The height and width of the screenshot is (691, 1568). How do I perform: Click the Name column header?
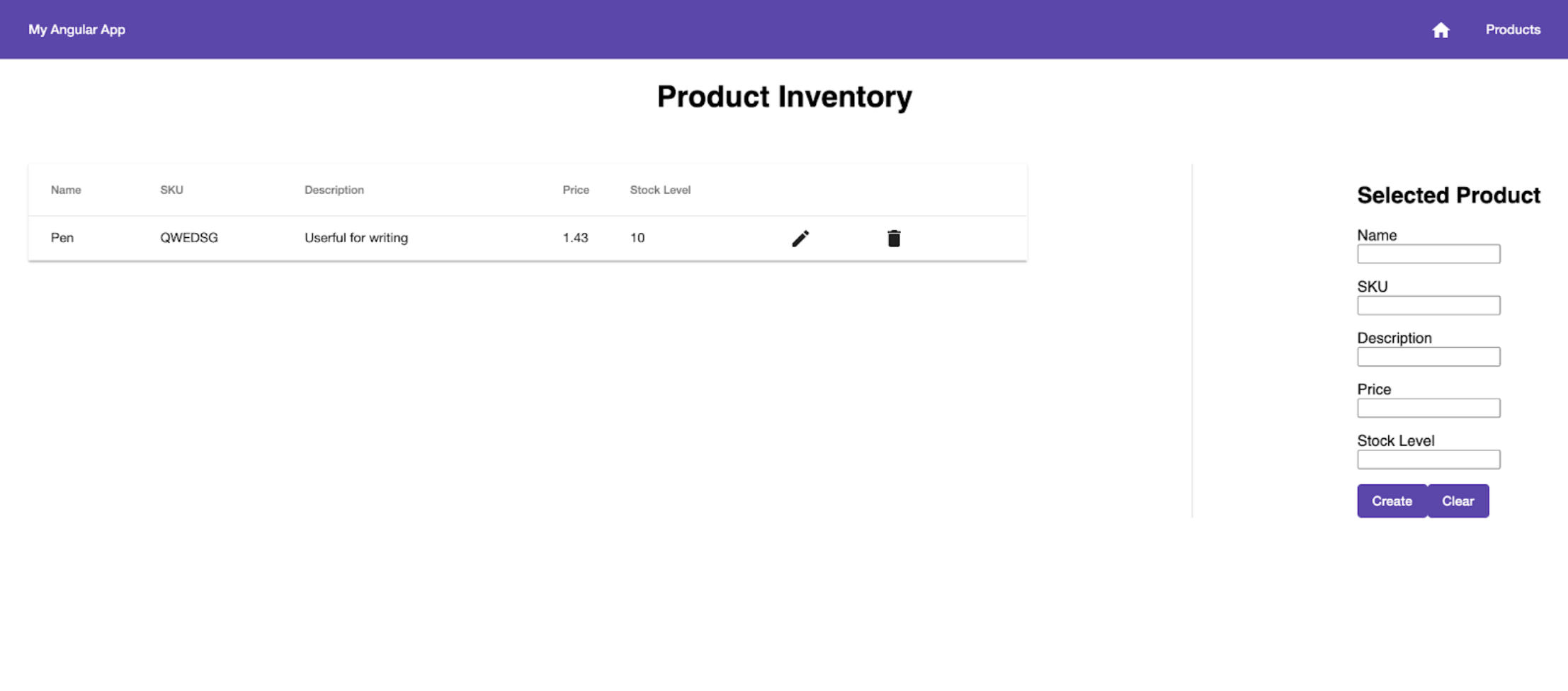coord(66,190)
